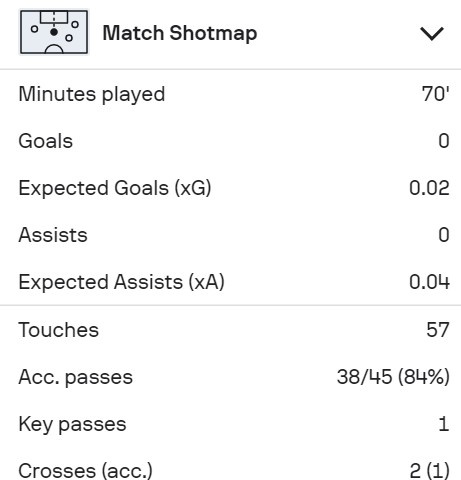
Task: Click the xA value 0.04
Action: pyautogui.click(x=429, y=282)
